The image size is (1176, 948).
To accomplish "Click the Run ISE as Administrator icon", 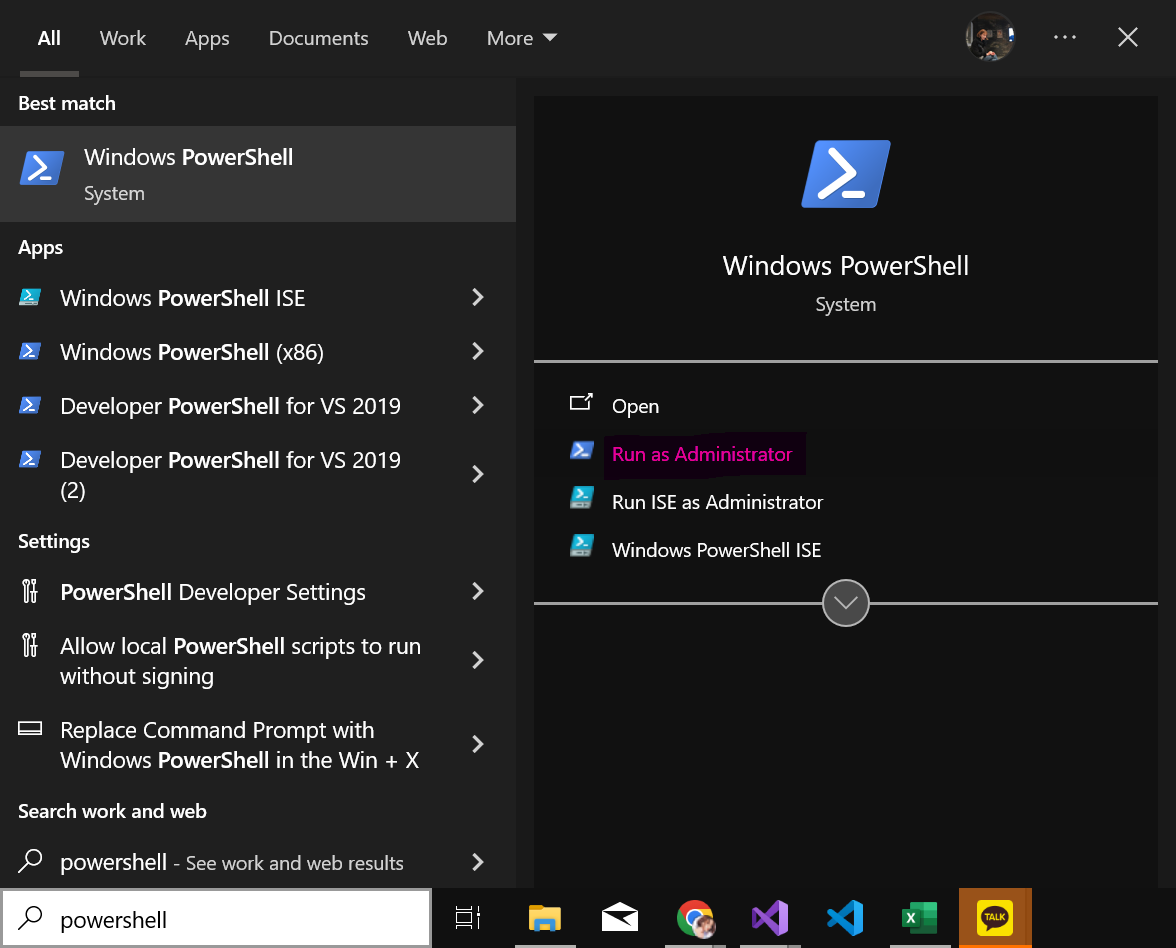I will tap(582, 498).
